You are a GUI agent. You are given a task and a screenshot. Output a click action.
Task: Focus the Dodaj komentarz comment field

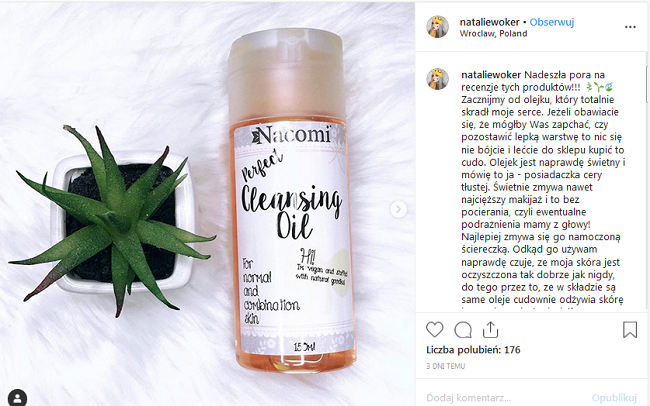(506, 398)
